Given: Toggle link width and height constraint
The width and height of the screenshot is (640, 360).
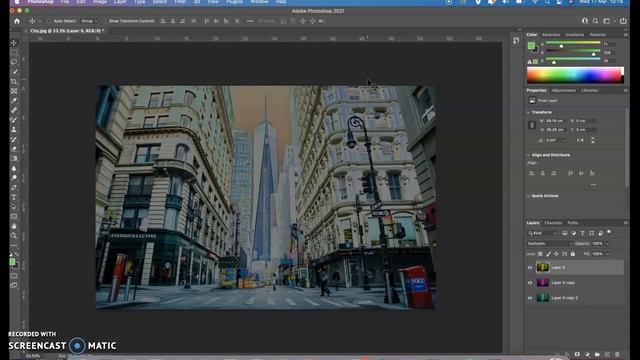Looking at the screenshot, I should pos(531,125).
